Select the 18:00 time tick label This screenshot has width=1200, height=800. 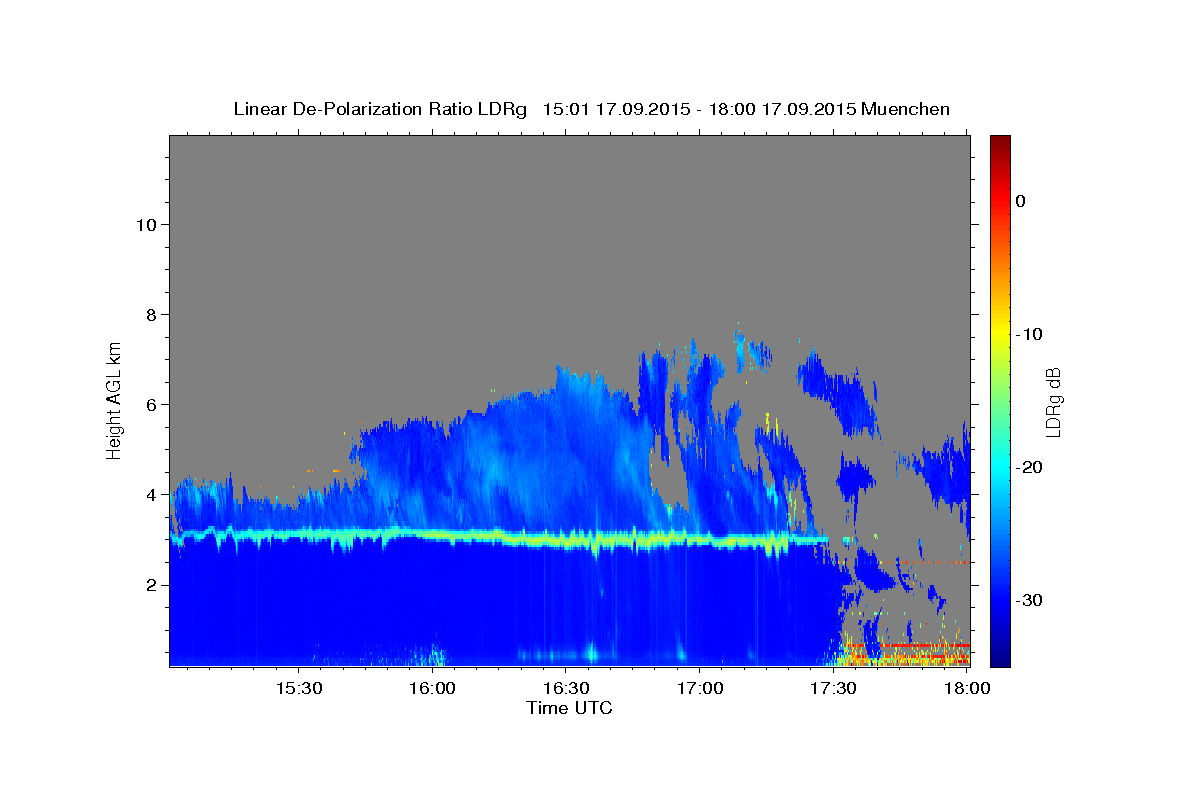click(966, 688)
